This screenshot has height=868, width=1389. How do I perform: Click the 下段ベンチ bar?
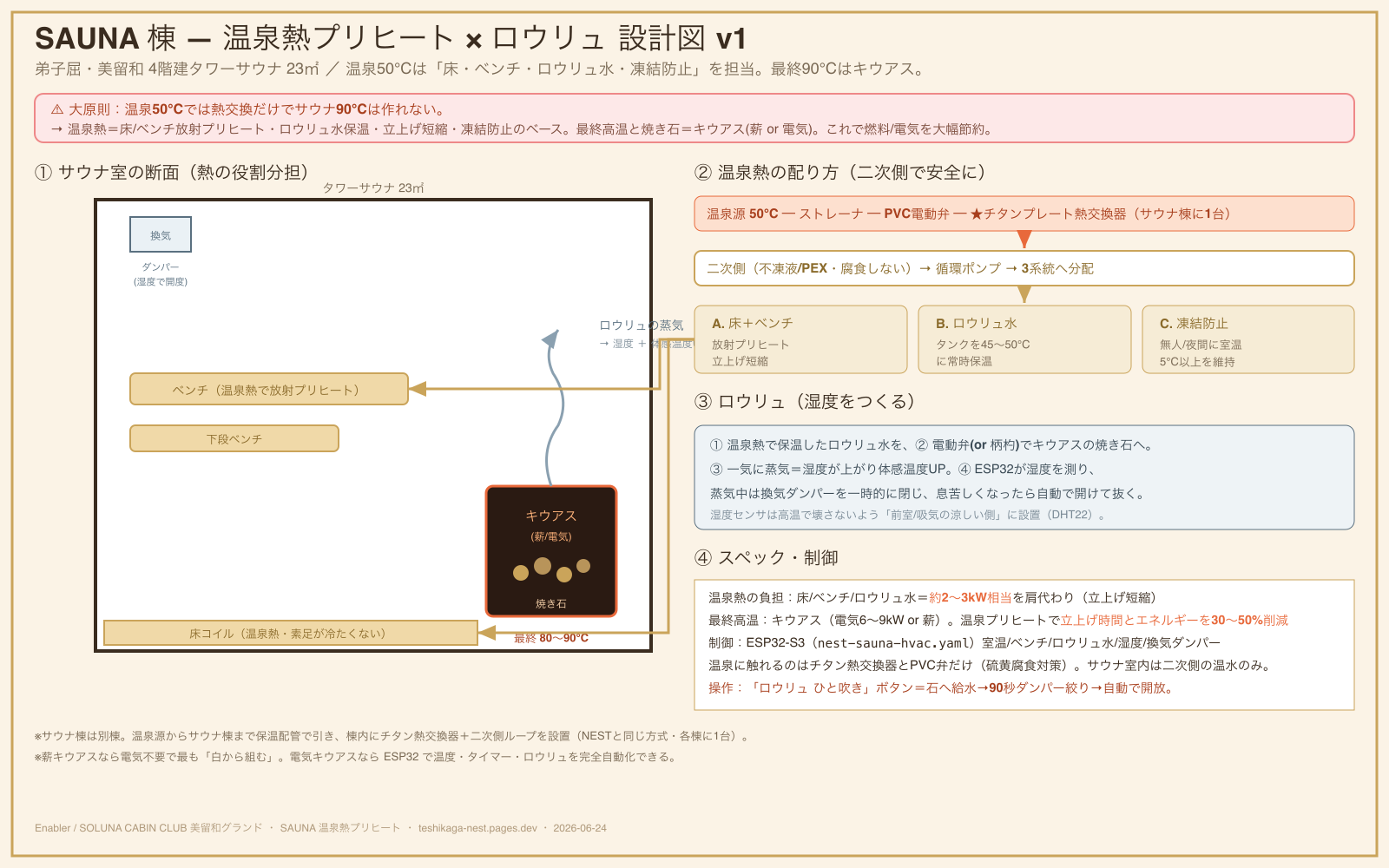pos(234,438)
